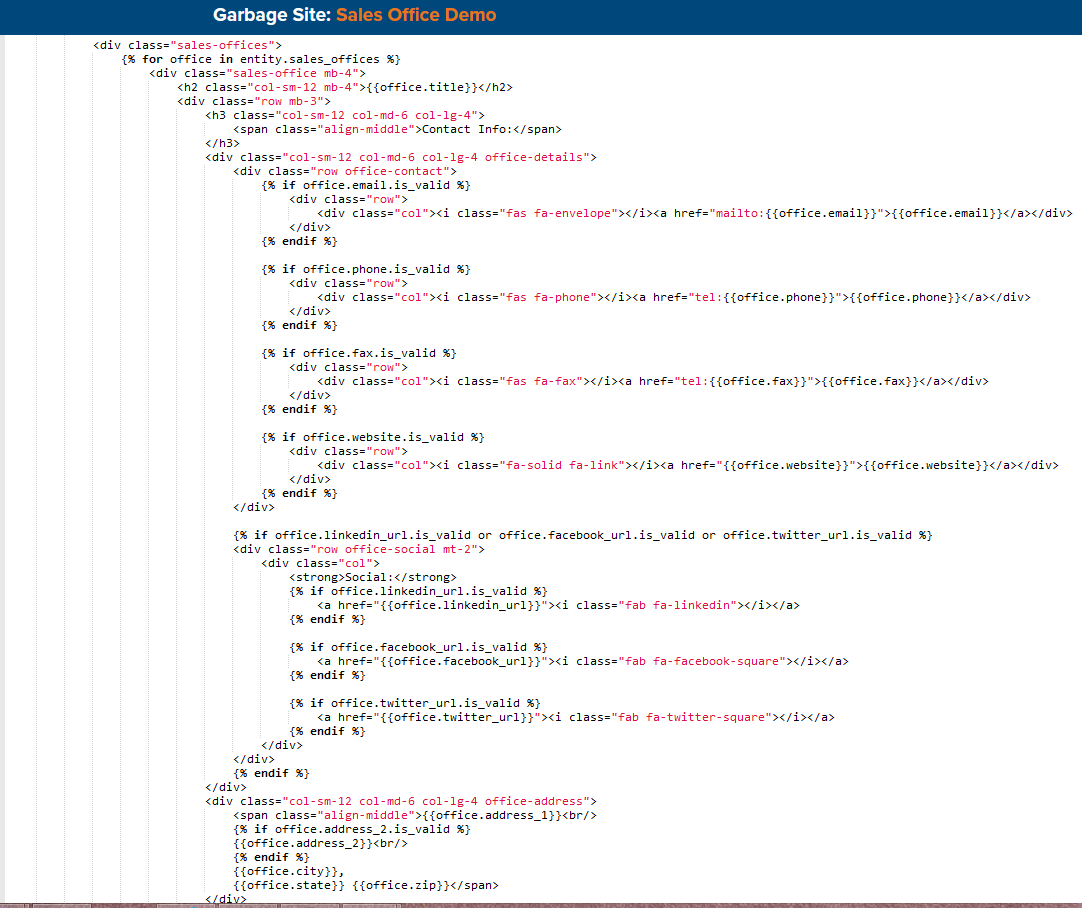1082x908 pixels.
Task: Click the '{{office.state}} {{office.zip}}' line
Action: point(366,885)
